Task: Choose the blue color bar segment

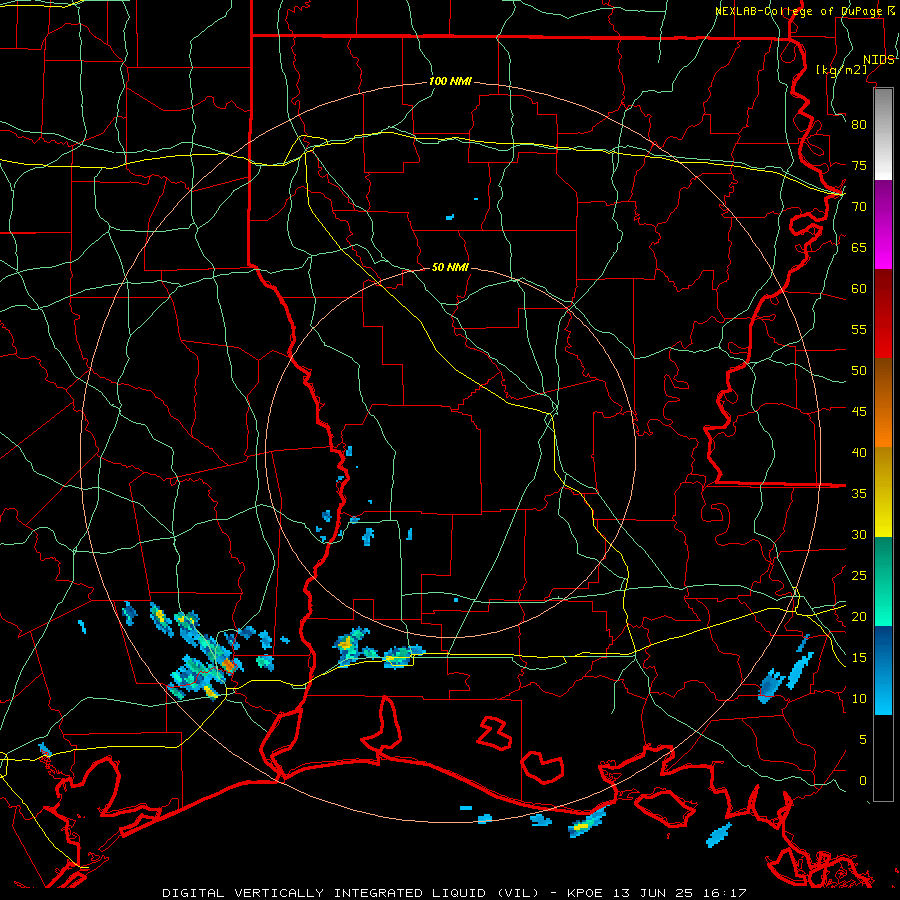Action: pos(883,670)
